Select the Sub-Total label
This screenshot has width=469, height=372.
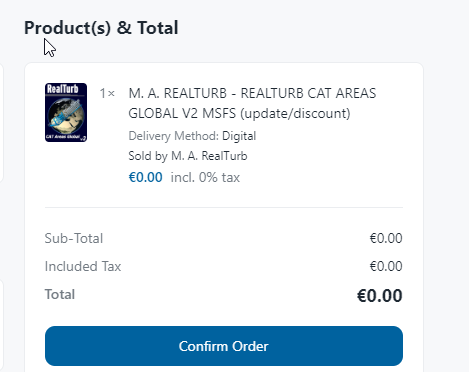tap(74, 238)
